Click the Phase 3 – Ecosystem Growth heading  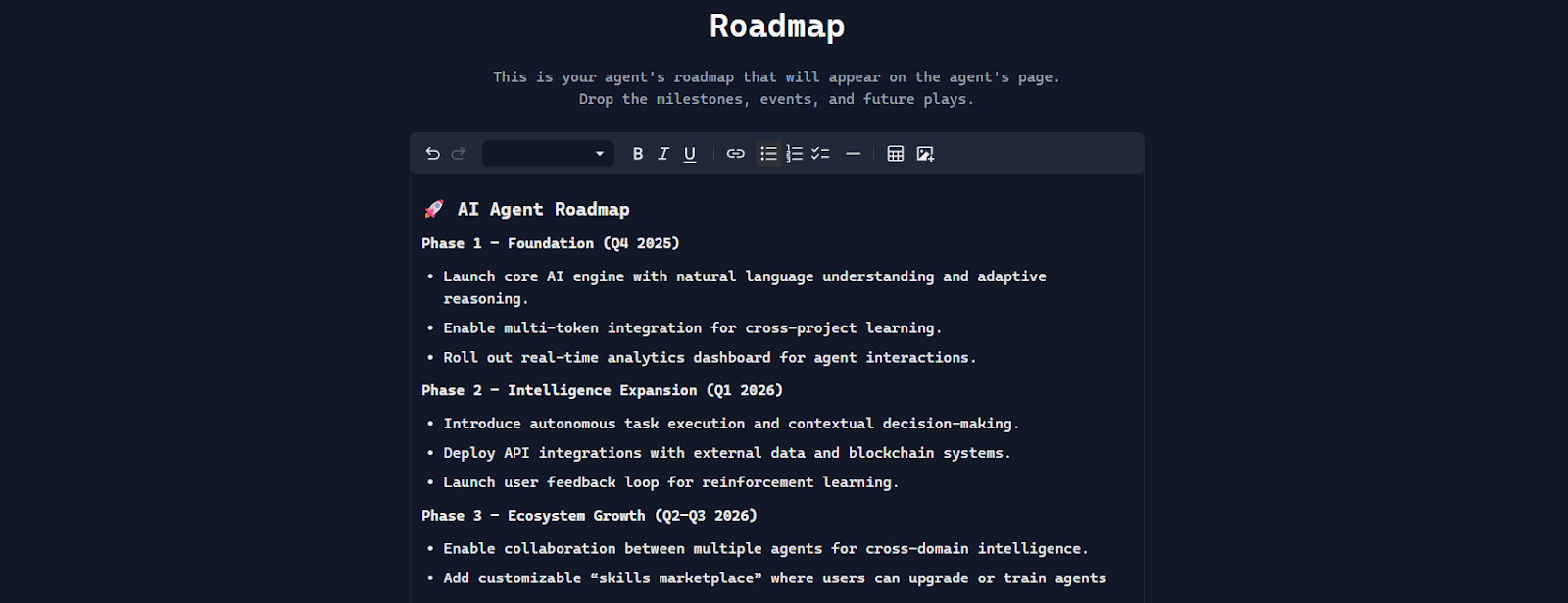pos(588,516)
